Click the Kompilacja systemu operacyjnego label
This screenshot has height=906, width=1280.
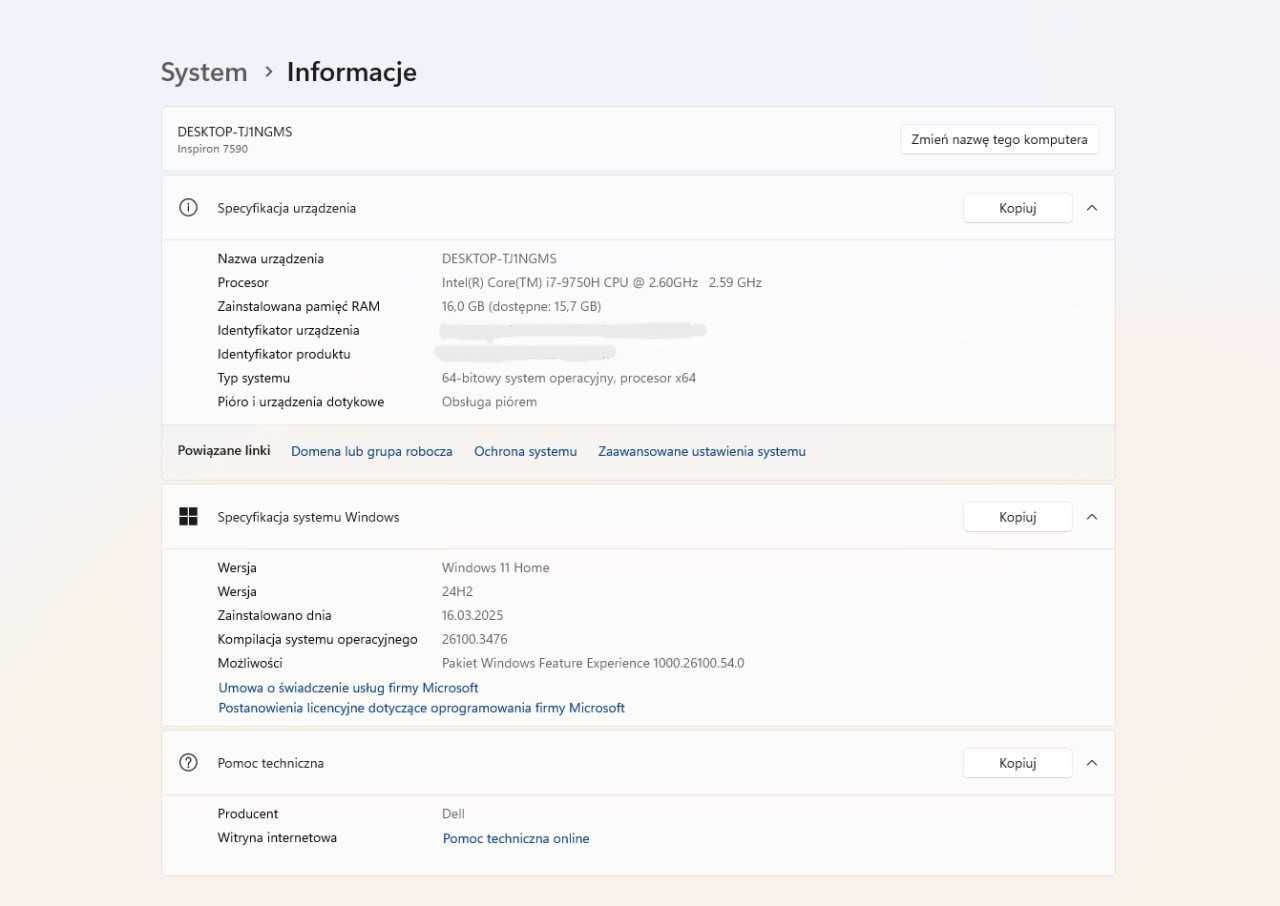click(318, 640)
